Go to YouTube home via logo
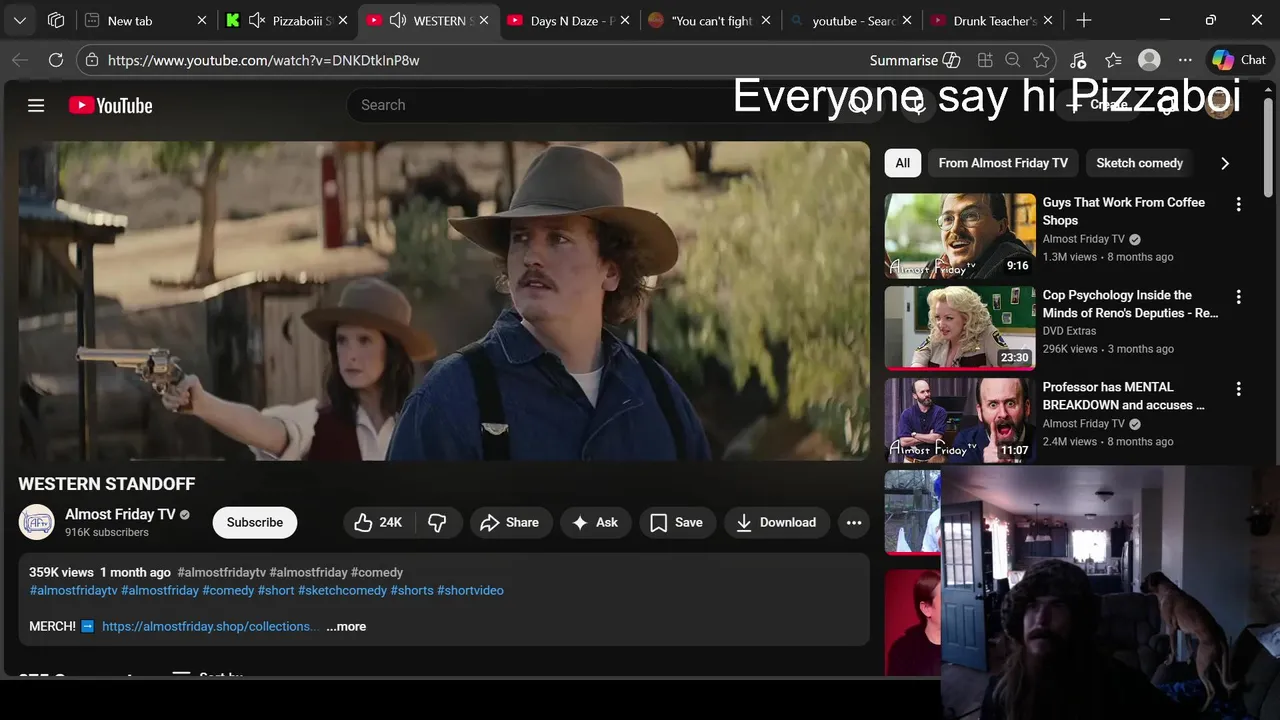This screenshot has height=720, width=1280. [x=111, y=105]
